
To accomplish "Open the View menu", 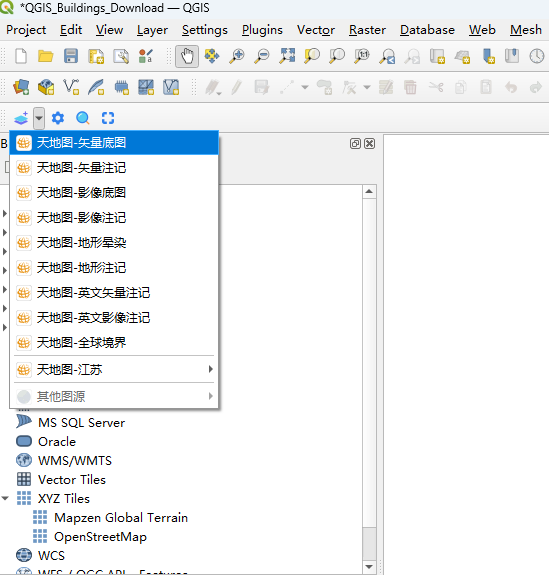I will click(109, 30).
